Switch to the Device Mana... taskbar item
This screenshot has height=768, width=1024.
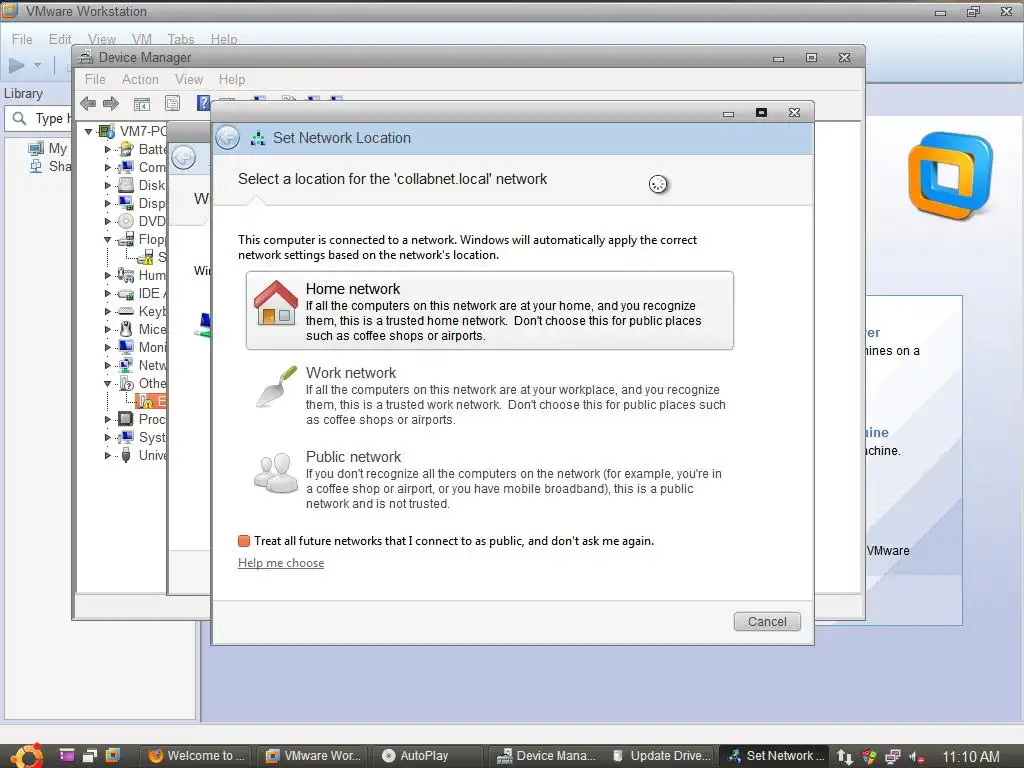[x=547, y=756]
